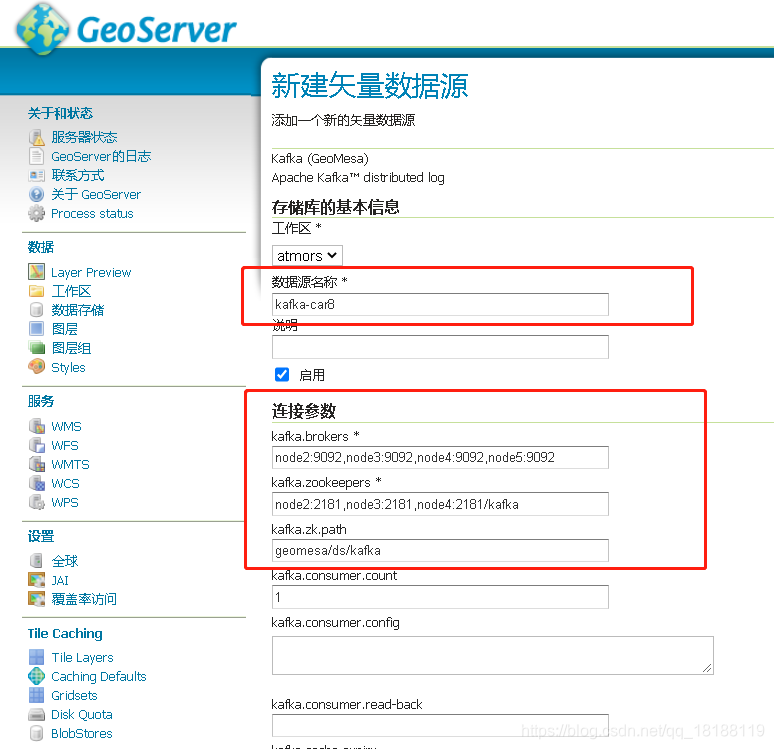Open GeoServer的日志 logs link
774x749 pixels.
(x=101, y=157)
